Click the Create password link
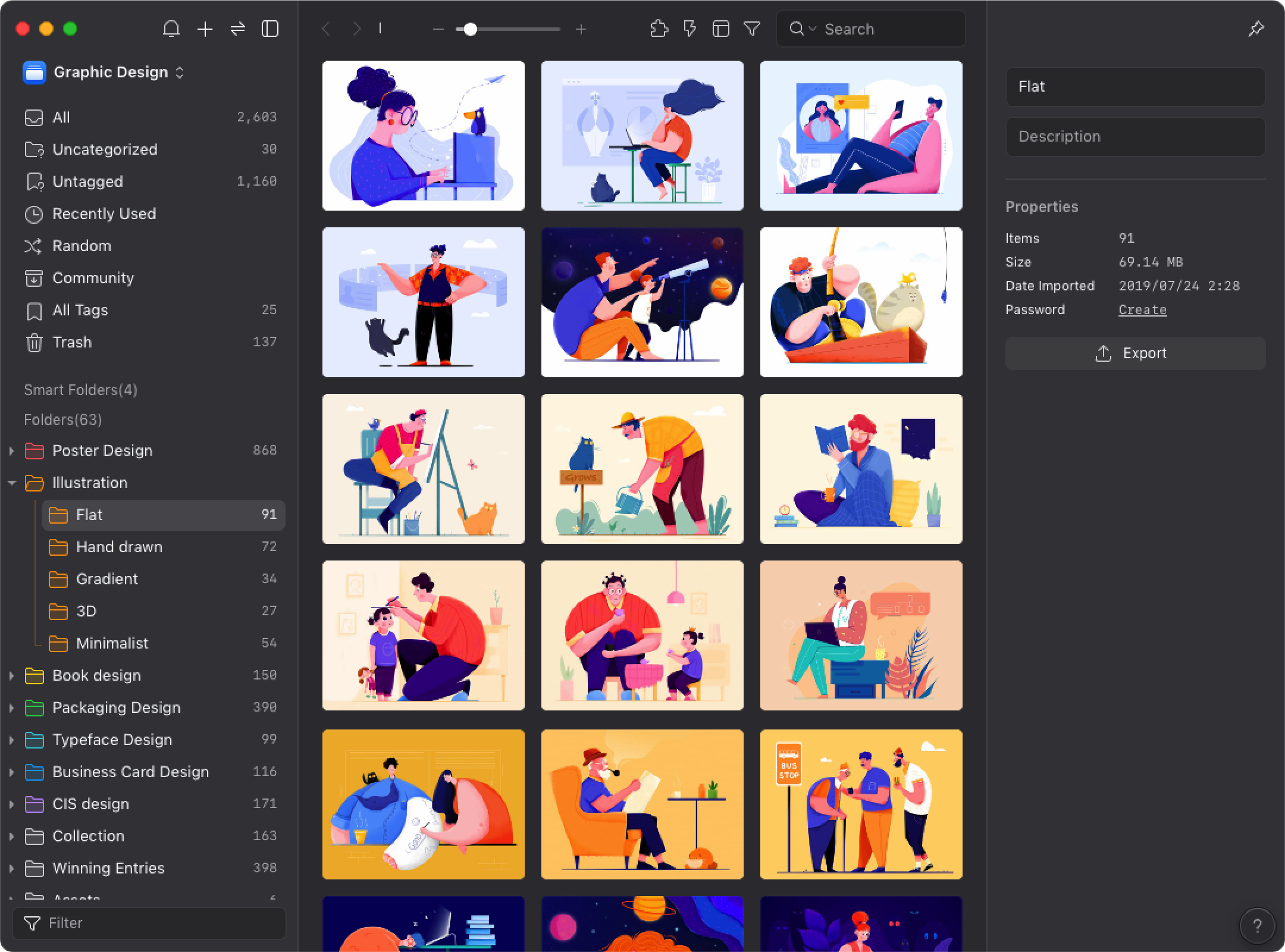 [x=1142, y=310]
